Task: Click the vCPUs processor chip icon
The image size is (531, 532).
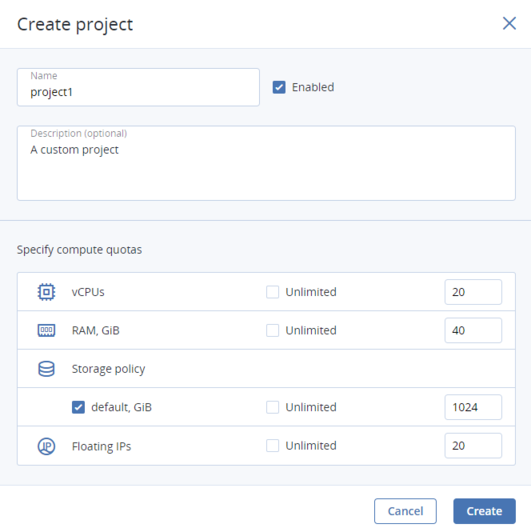Action: point(46,292)
